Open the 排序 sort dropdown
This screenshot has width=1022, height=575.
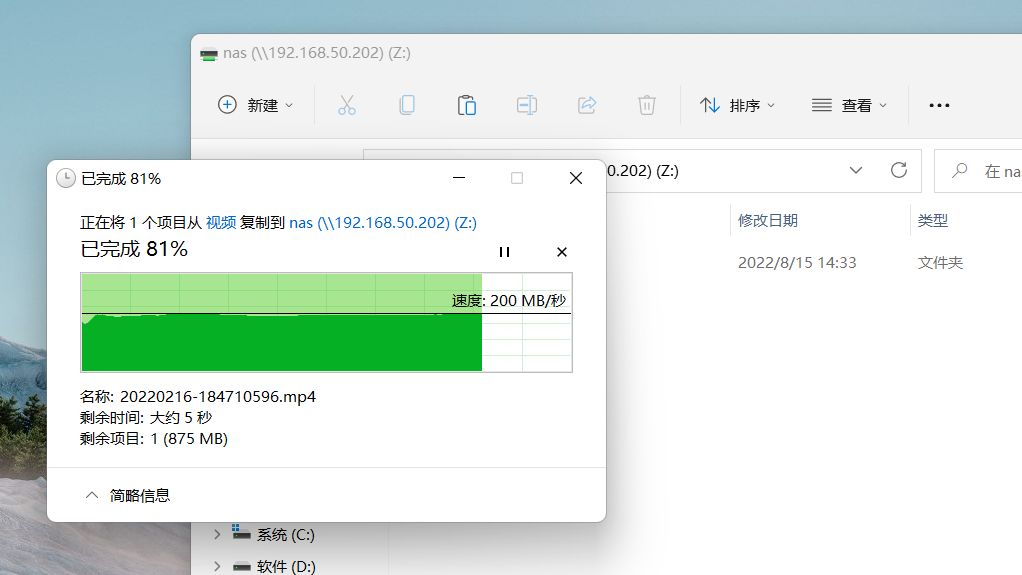click(737, 105)
